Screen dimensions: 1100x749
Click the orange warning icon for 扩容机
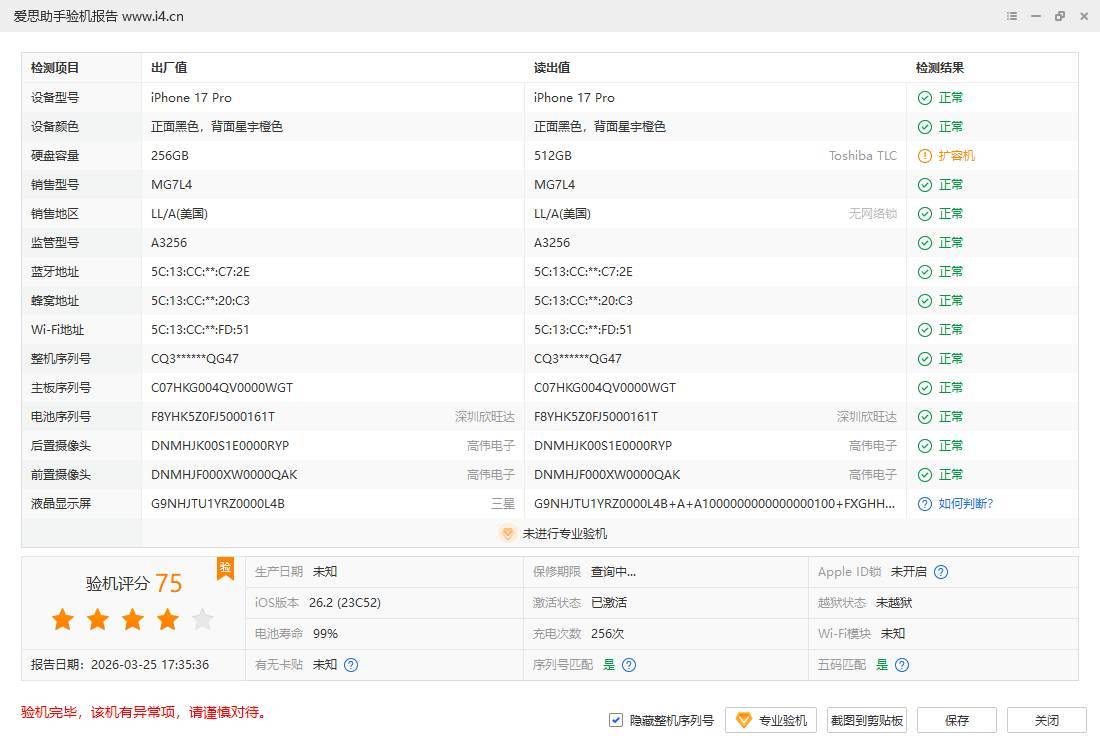[925, 156]
